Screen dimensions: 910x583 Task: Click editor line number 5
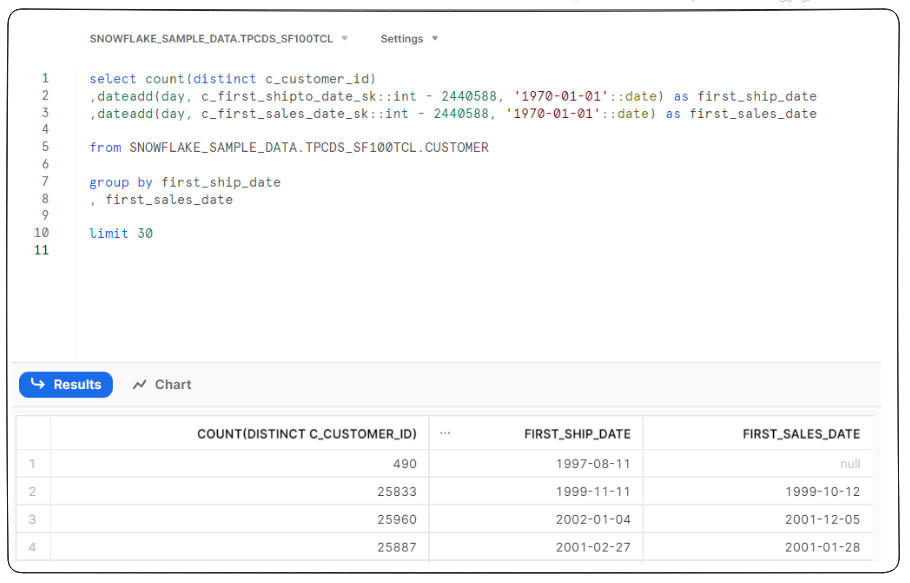pos(45,147)
